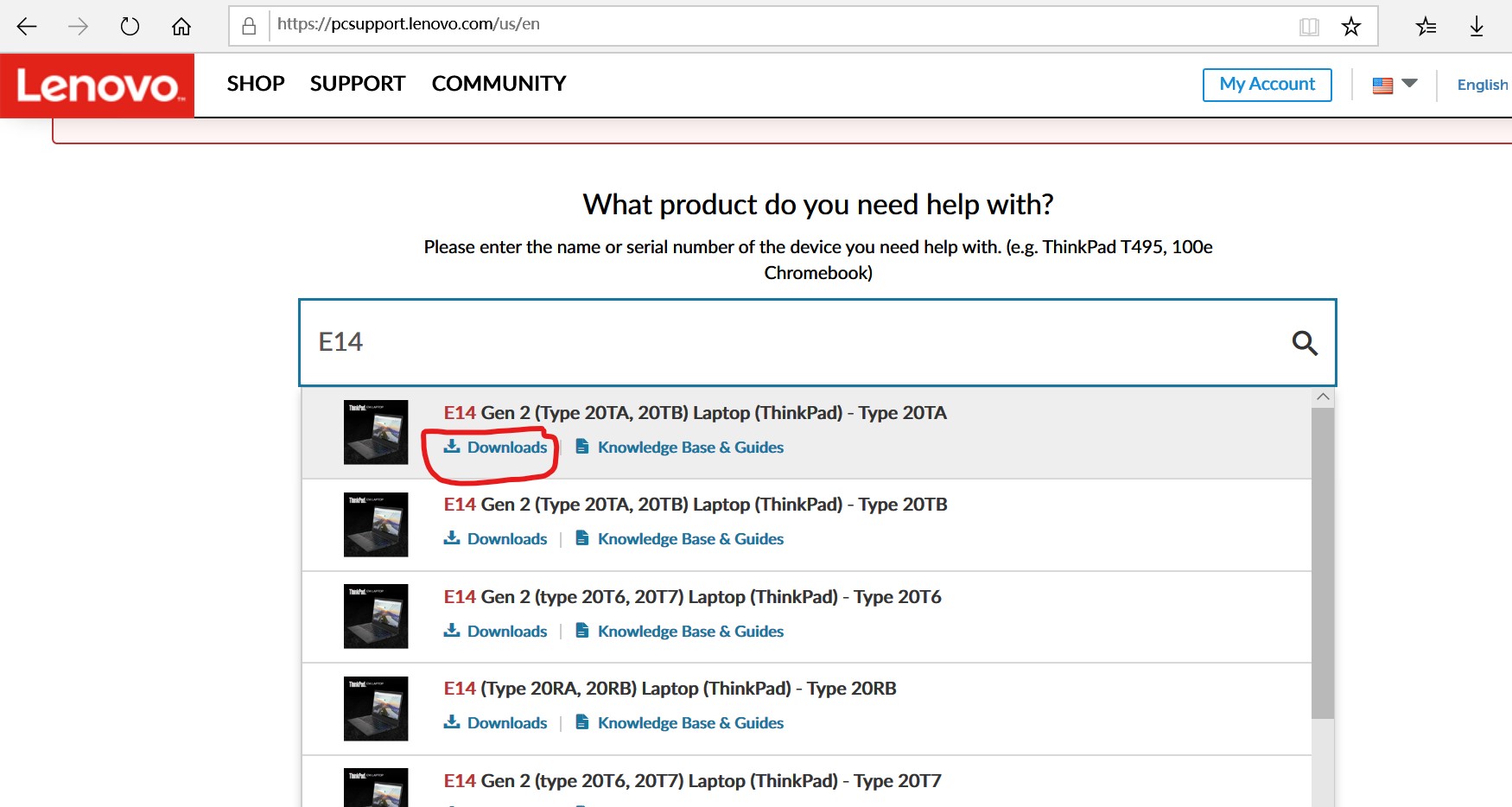Click the Type 20T6 laptop thumbnail
This screenshot has width=1512, height=807.
point(376,616)
